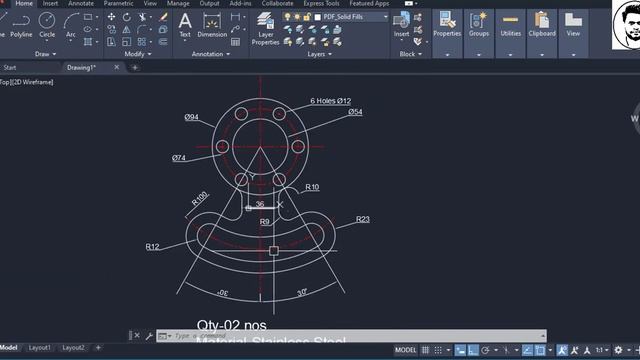The width and height of the screenshot is (640, 360).
Task: Toggle dynamic input in status bar
Action: coord(460,350)
